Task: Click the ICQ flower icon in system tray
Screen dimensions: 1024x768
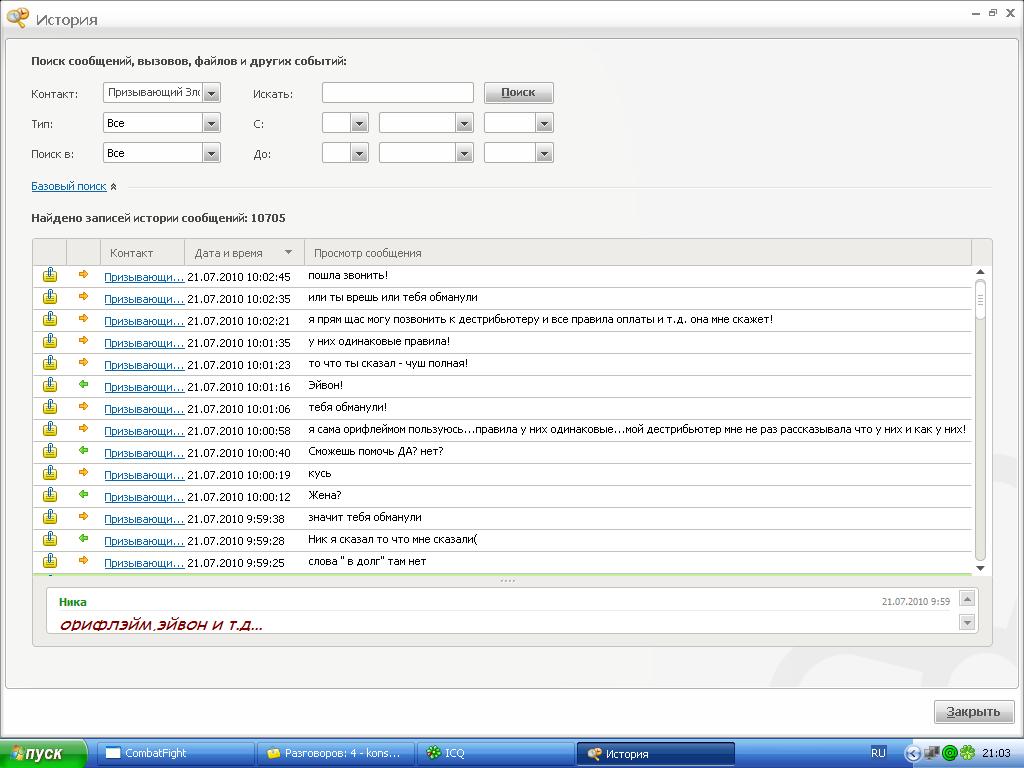Action: pos(967,753)
